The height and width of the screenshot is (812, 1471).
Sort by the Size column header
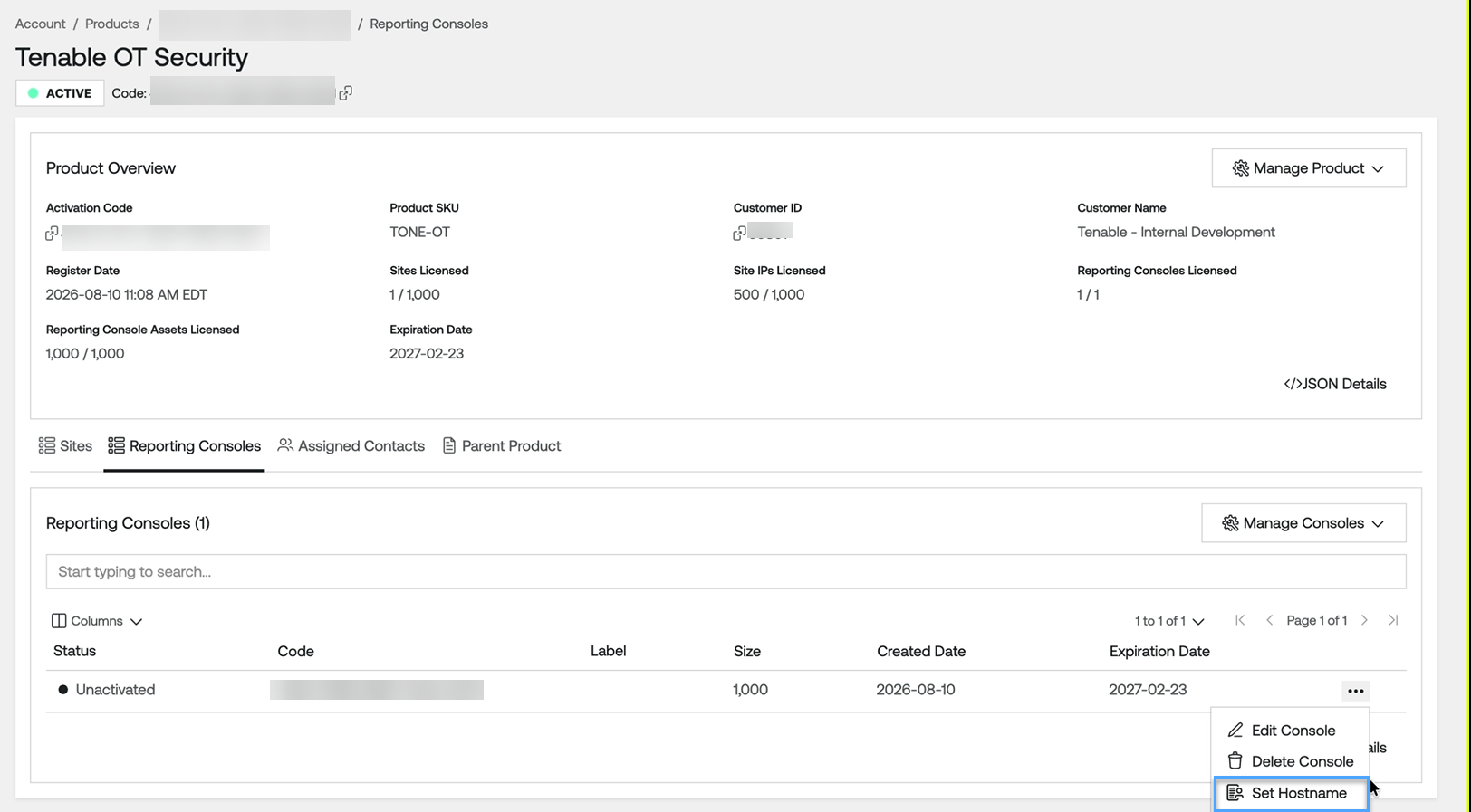point(747,651)
